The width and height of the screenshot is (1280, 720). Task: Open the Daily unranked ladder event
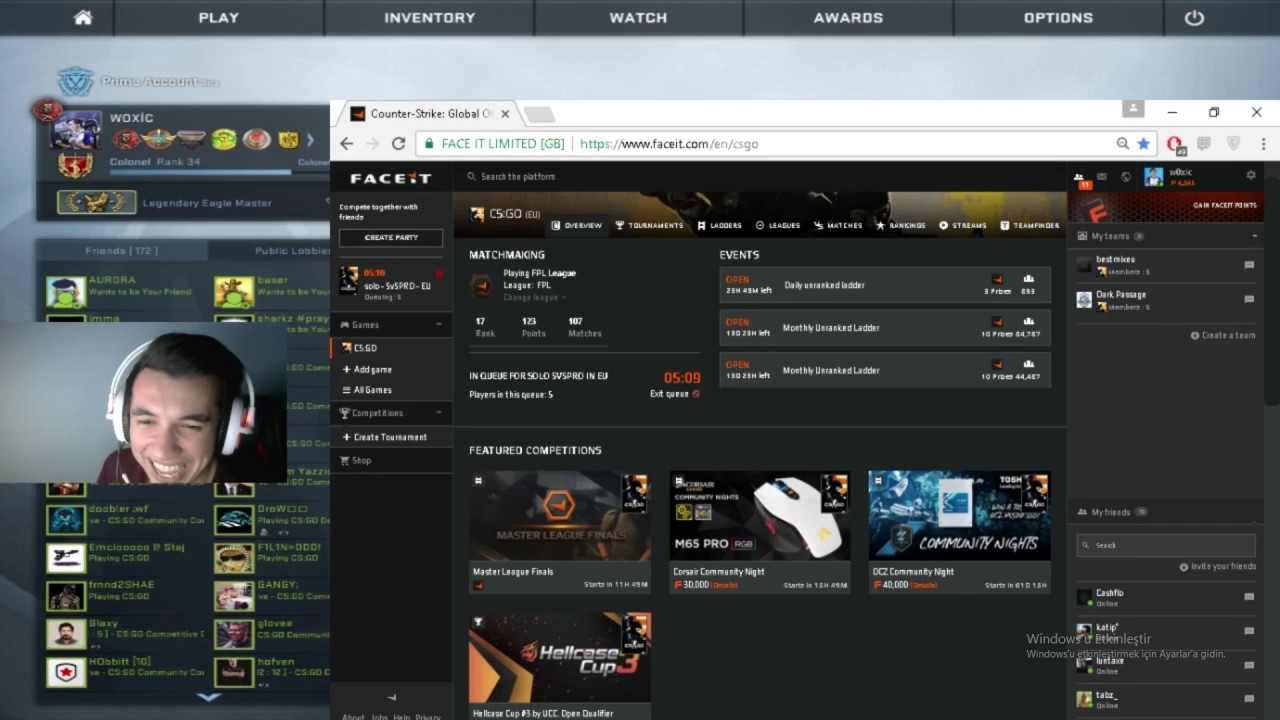point(885,285)
